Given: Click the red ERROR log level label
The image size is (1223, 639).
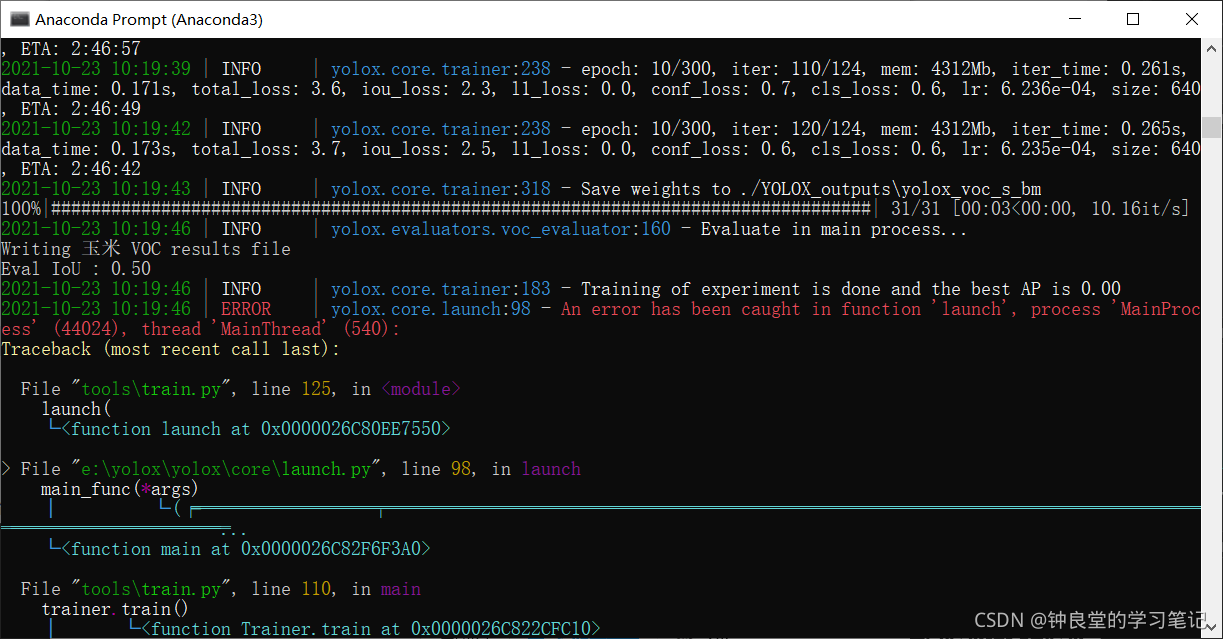Looking at the screenshot, I should [x=246, y=309].
